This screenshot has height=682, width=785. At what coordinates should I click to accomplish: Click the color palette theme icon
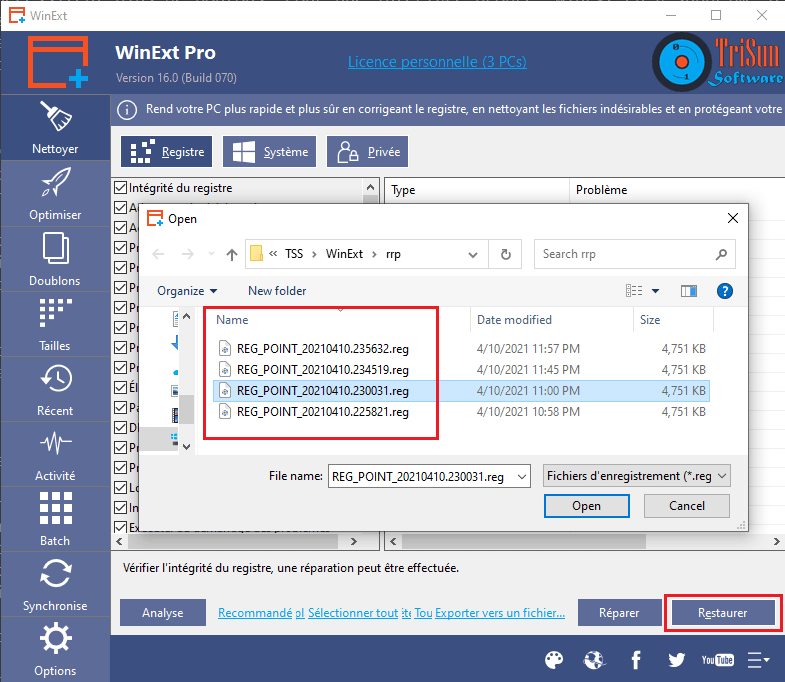(554, 660)
